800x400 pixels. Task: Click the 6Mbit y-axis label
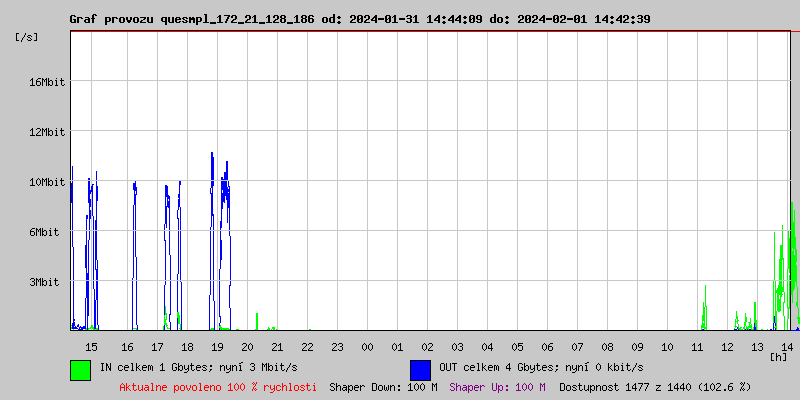tap(44, 232)
